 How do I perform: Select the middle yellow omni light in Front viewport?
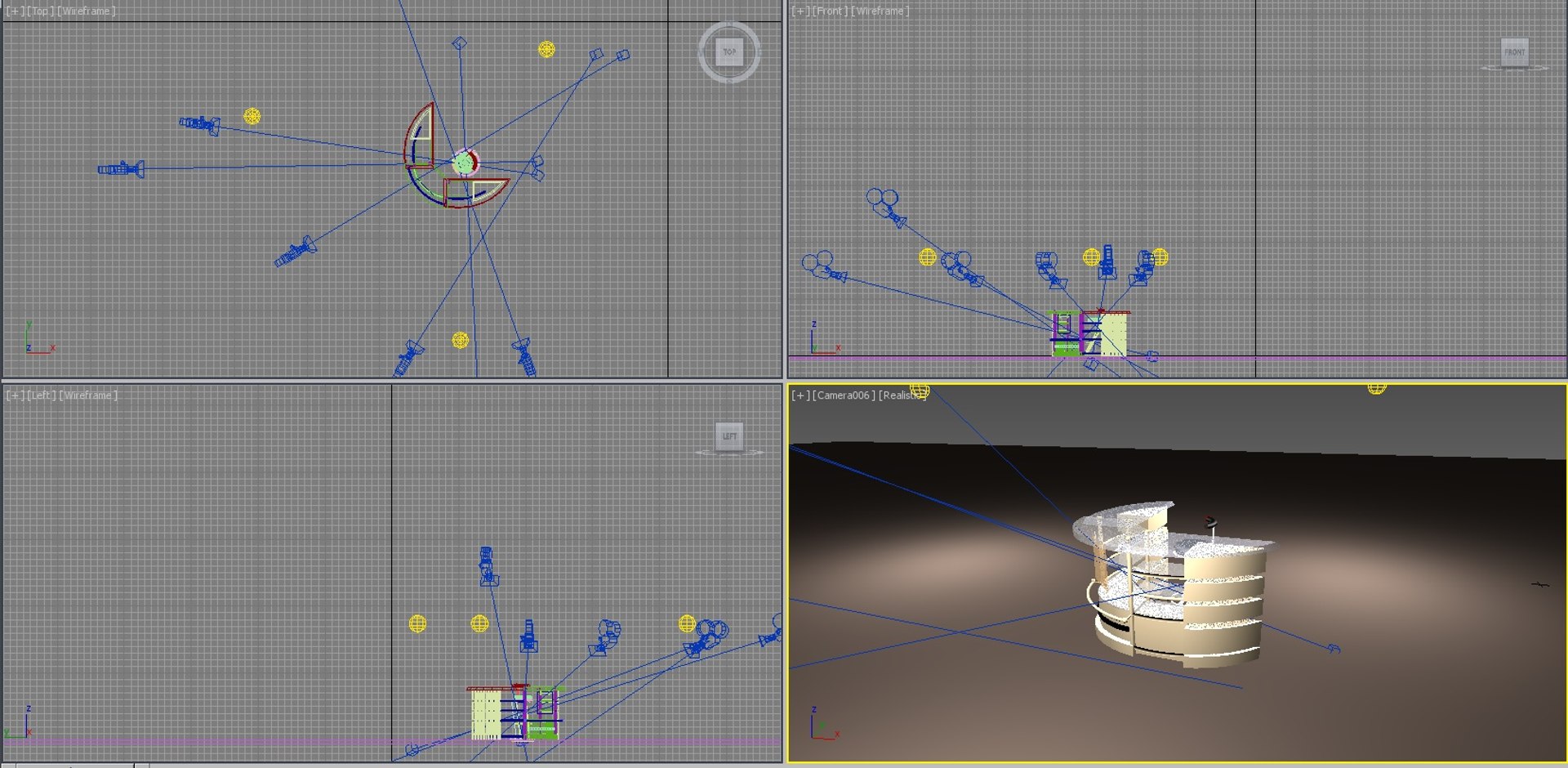pyautogui.click(x=1091, y=257)
